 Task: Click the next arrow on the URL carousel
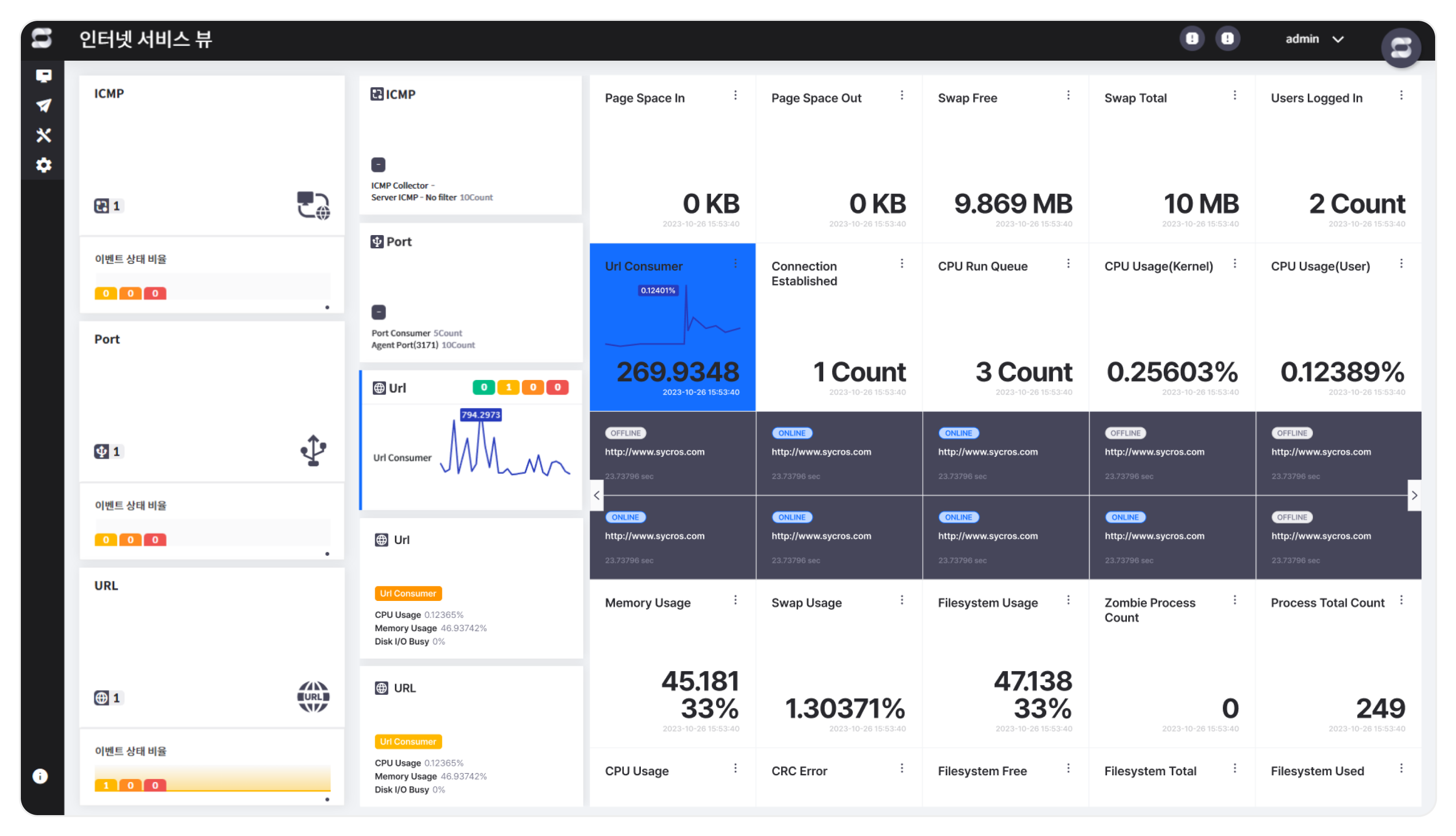tap(1414, 495)
